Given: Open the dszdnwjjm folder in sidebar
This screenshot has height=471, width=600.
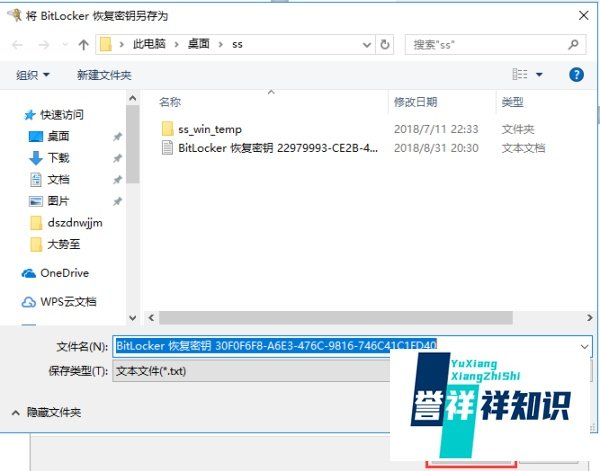Looking at the screenshot, I should click(75, 223).
